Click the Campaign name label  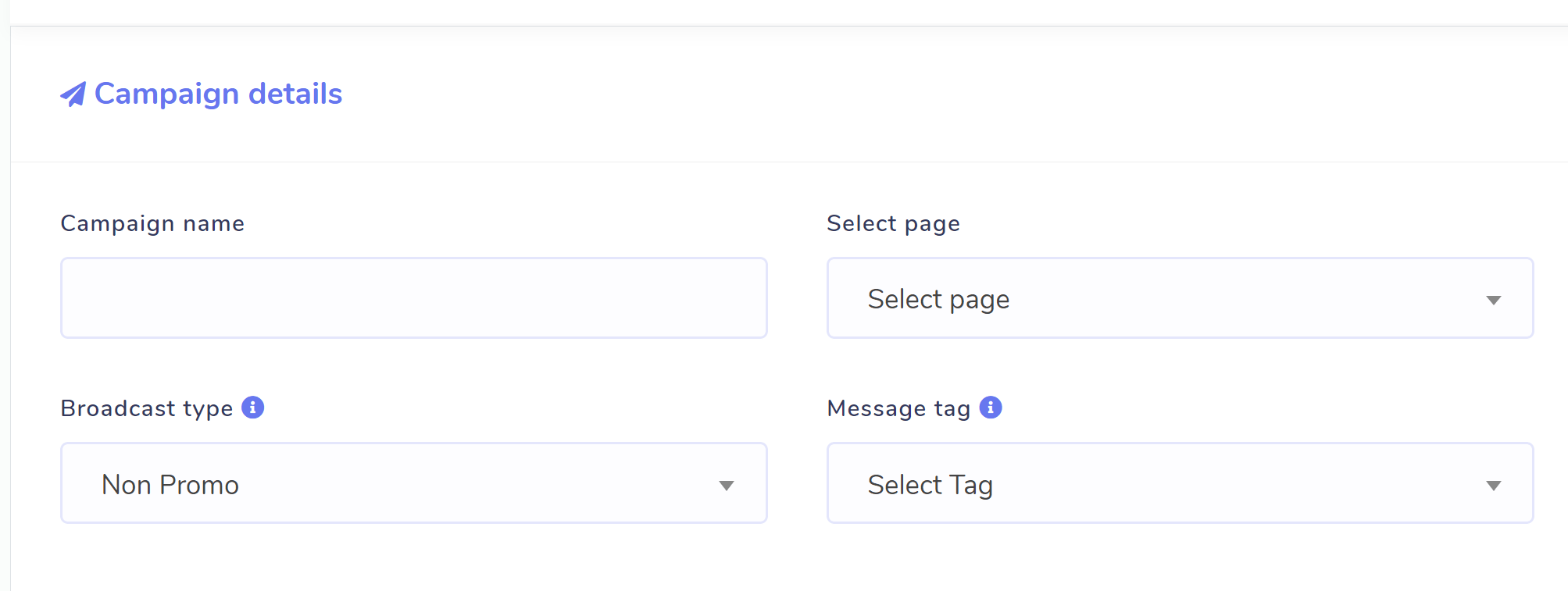coord(152,224)
